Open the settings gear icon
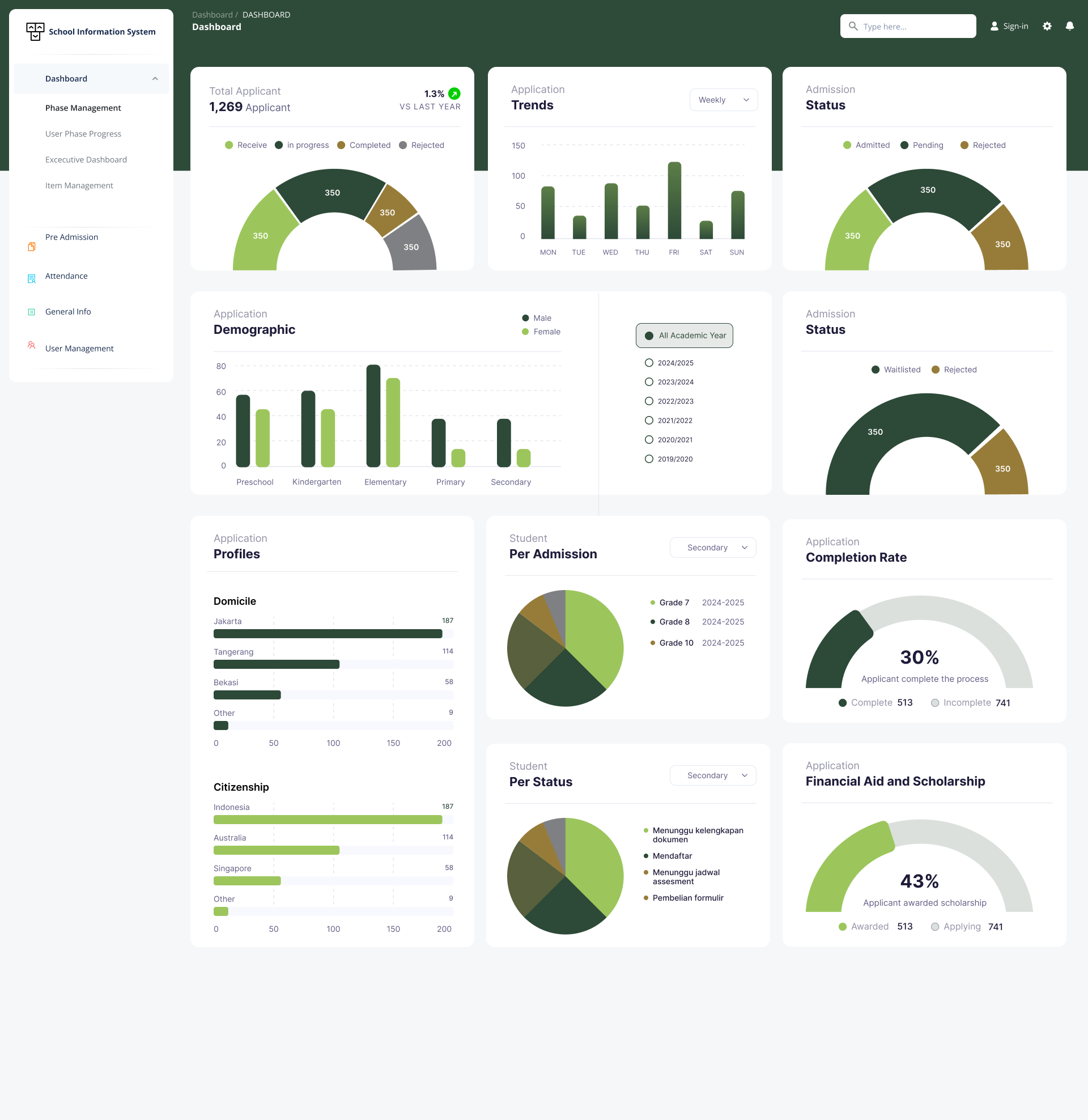 [x=1047, y=26]
